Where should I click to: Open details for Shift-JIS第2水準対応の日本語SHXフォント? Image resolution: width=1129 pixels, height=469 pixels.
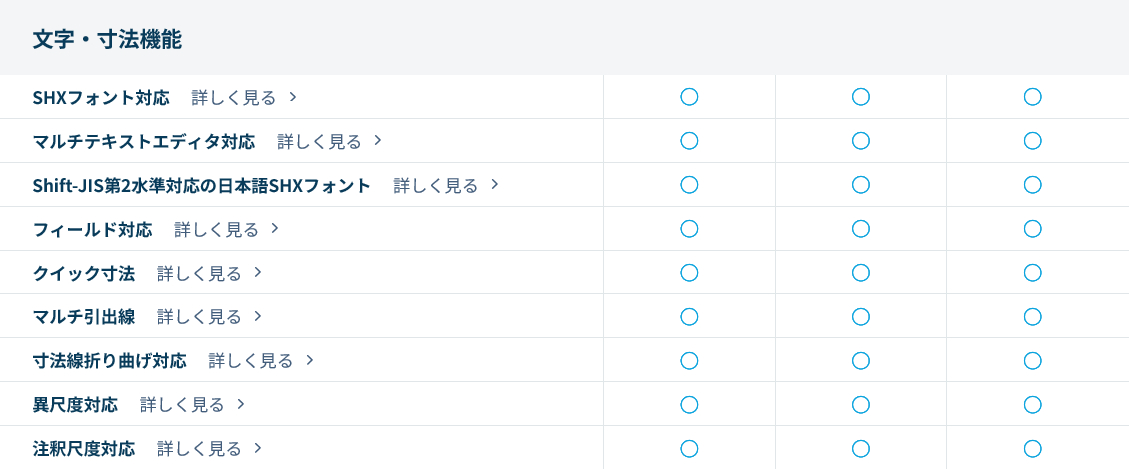click(435, 185)
